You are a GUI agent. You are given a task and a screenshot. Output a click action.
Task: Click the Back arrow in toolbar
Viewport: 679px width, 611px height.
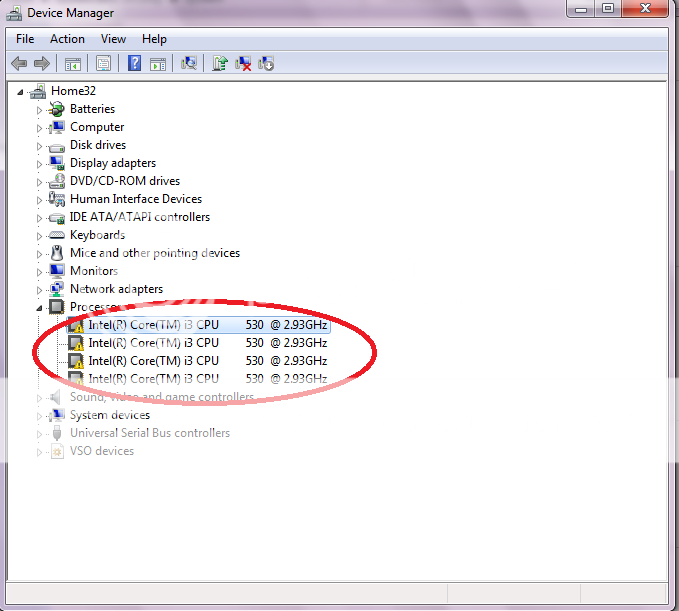tap(19, 63)
